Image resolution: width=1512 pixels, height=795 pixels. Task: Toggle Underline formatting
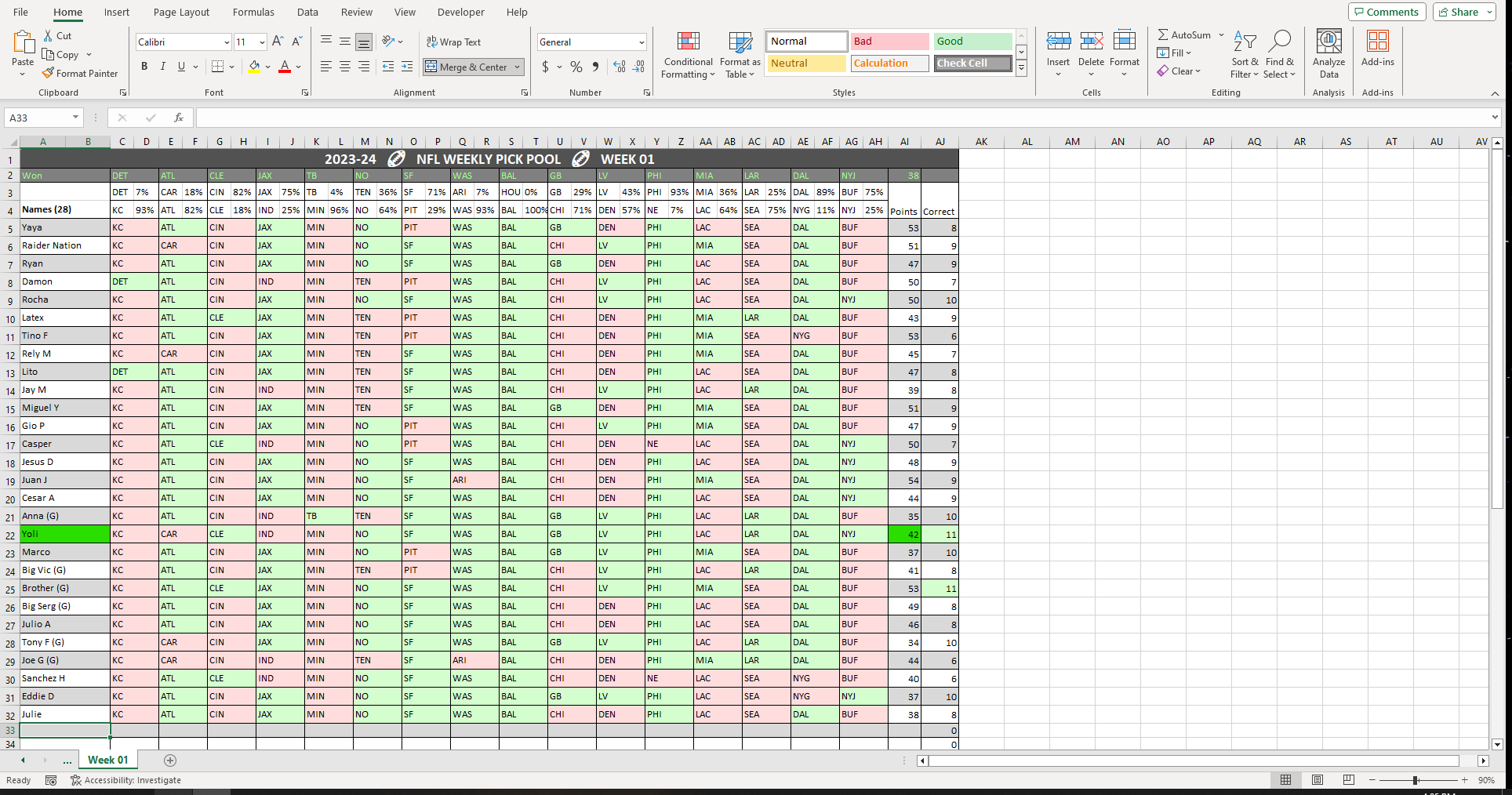click(x=182, y=67)
